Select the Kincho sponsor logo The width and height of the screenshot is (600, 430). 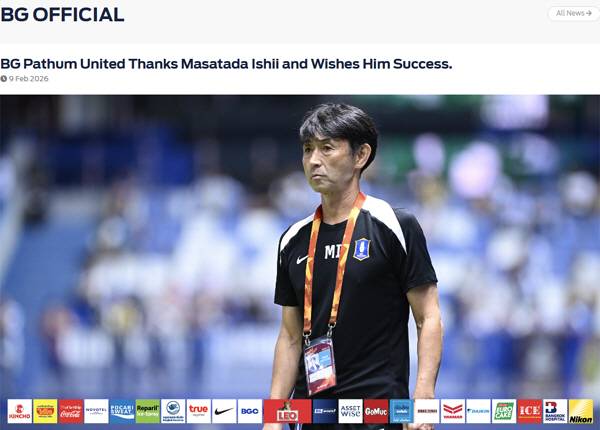(x=20, y=411)
